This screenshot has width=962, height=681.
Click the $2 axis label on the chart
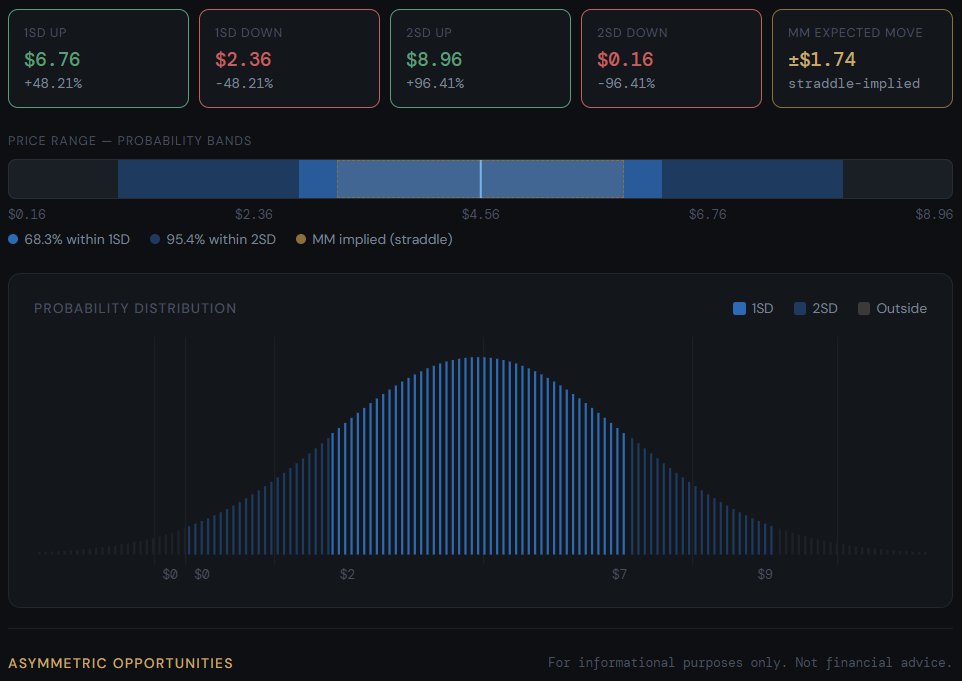pyautogui.click(x=347, y=574)
